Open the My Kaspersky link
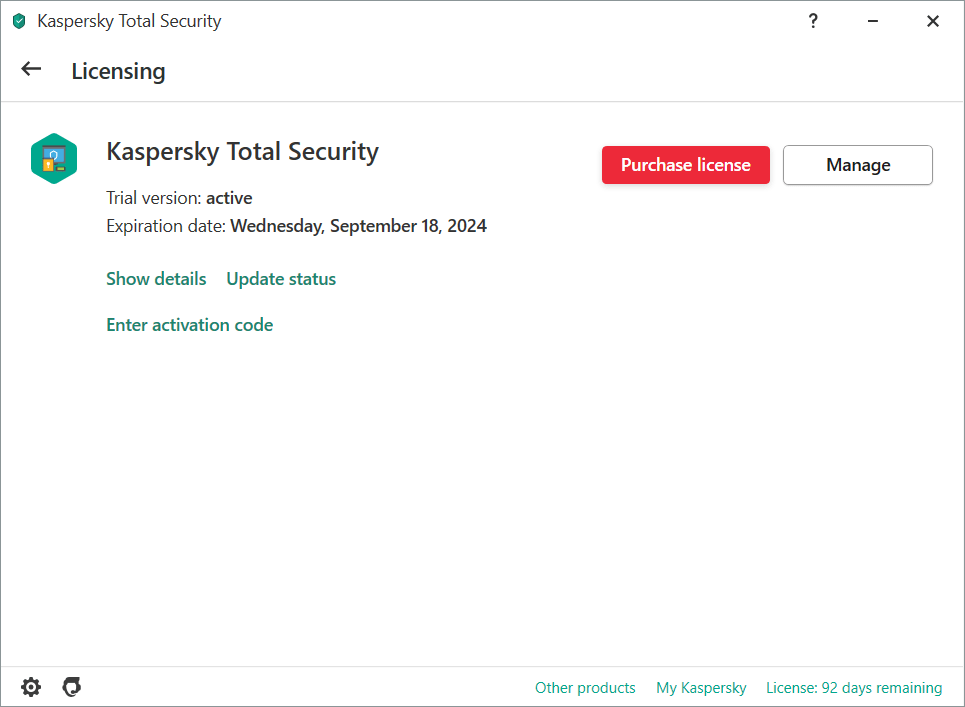The image size is (965, 707). (x=701, y=688)
